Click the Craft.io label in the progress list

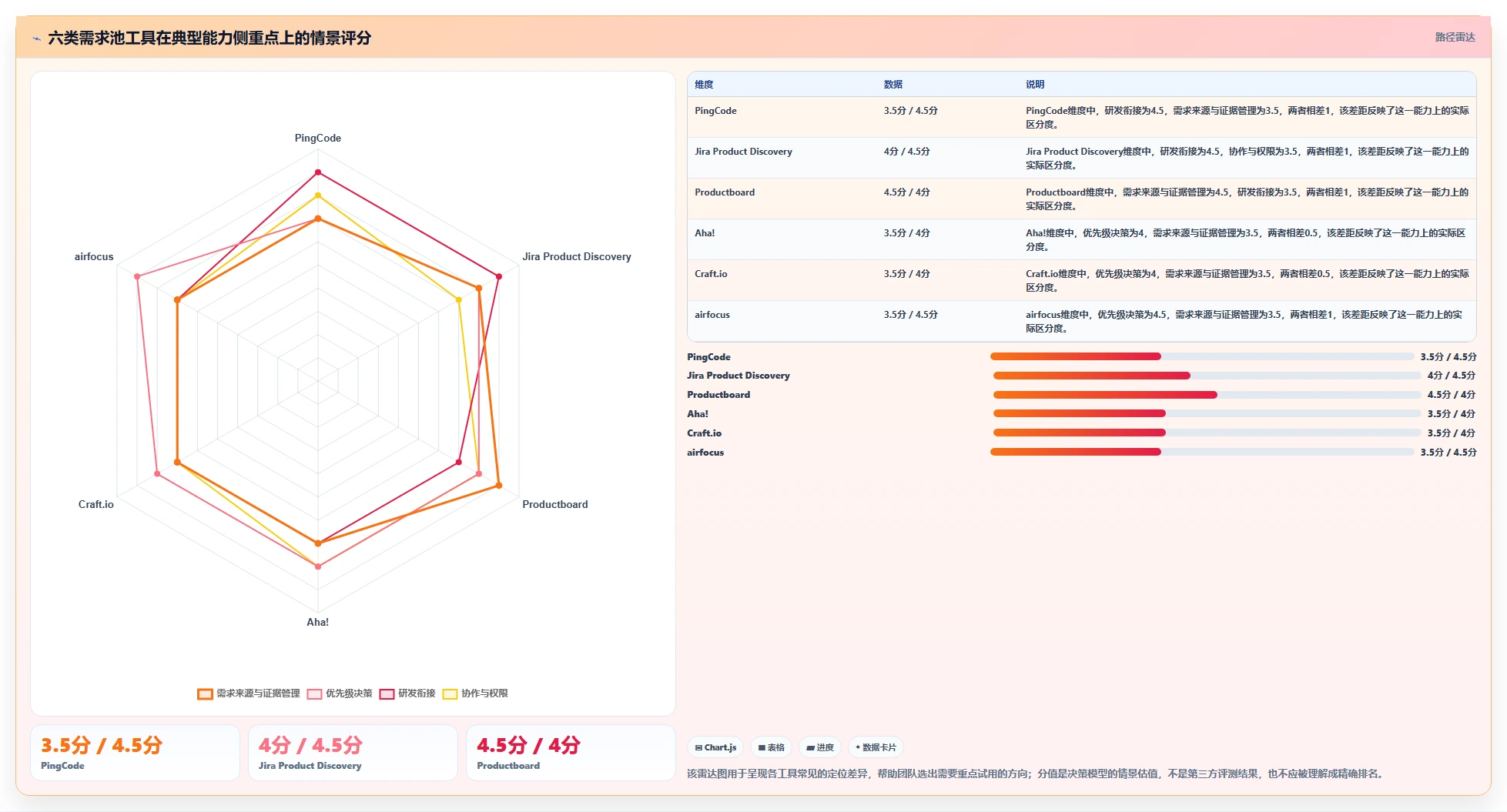705,433
